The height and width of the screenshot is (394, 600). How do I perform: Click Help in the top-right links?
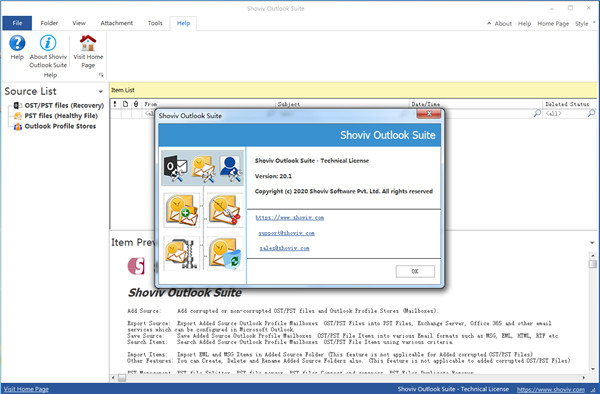tap(524, 24)
